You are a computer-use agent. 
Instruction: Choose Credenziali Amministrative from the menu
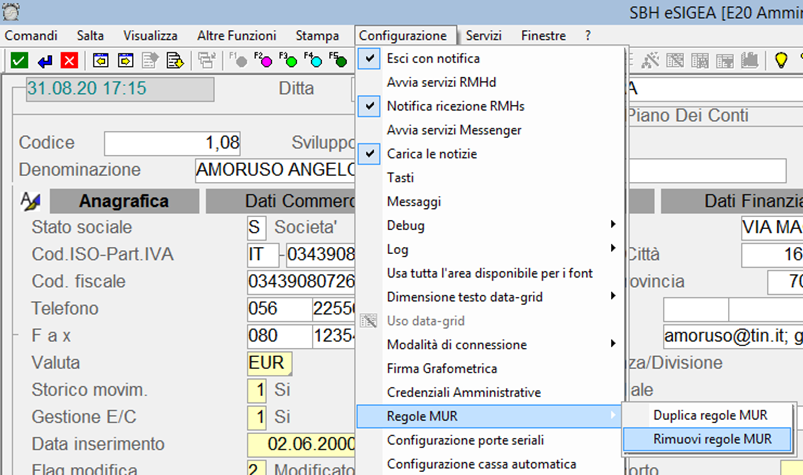click(463, 391)
